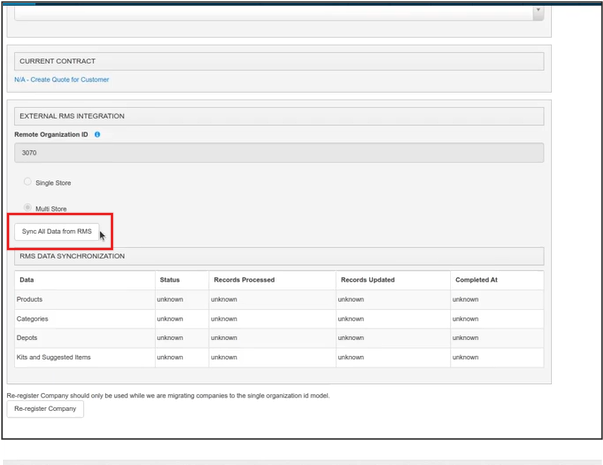Open the Create Quote for Customer link
Screen dimensions: 603x465
click(x=62, y=79)
